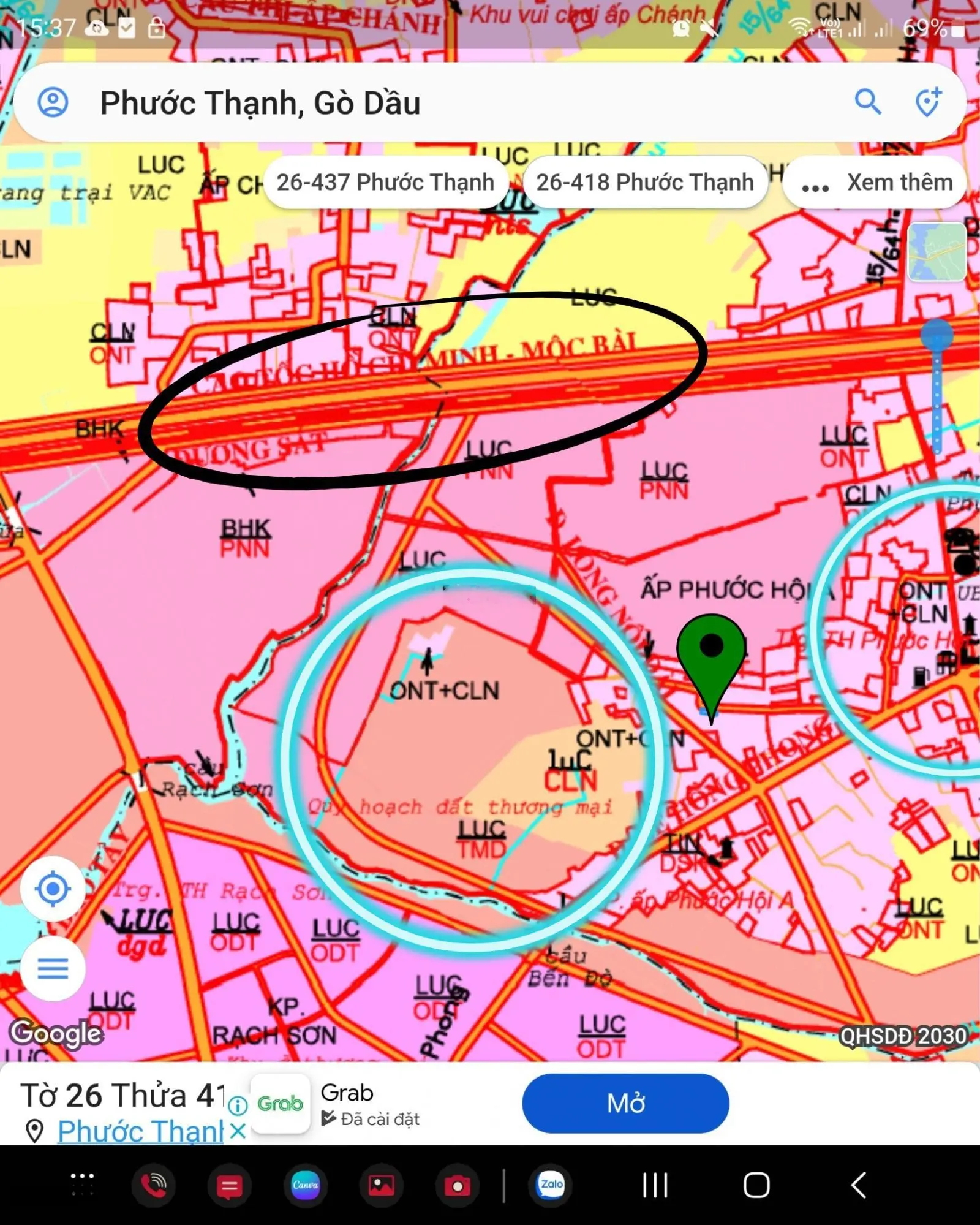Image resolution: width=980 pixels, height=1225 pixels.
Task: Select the 26-418 Phước Thạnh chip
Action: tap(645, 182)
